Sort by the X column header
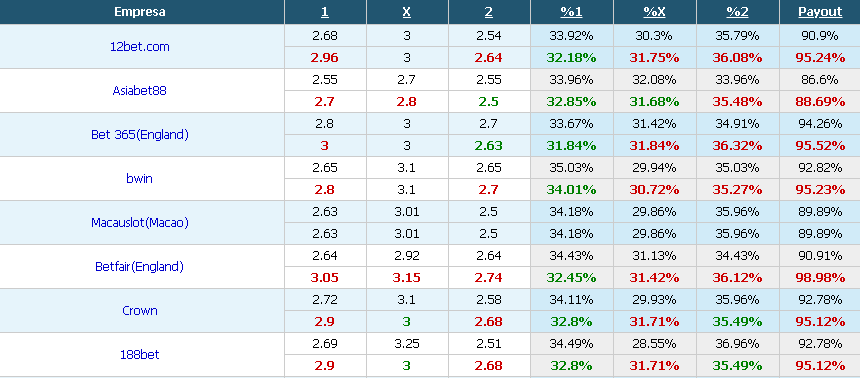Image resolution: width=860 pixels, height=378 pixels. 406,12
